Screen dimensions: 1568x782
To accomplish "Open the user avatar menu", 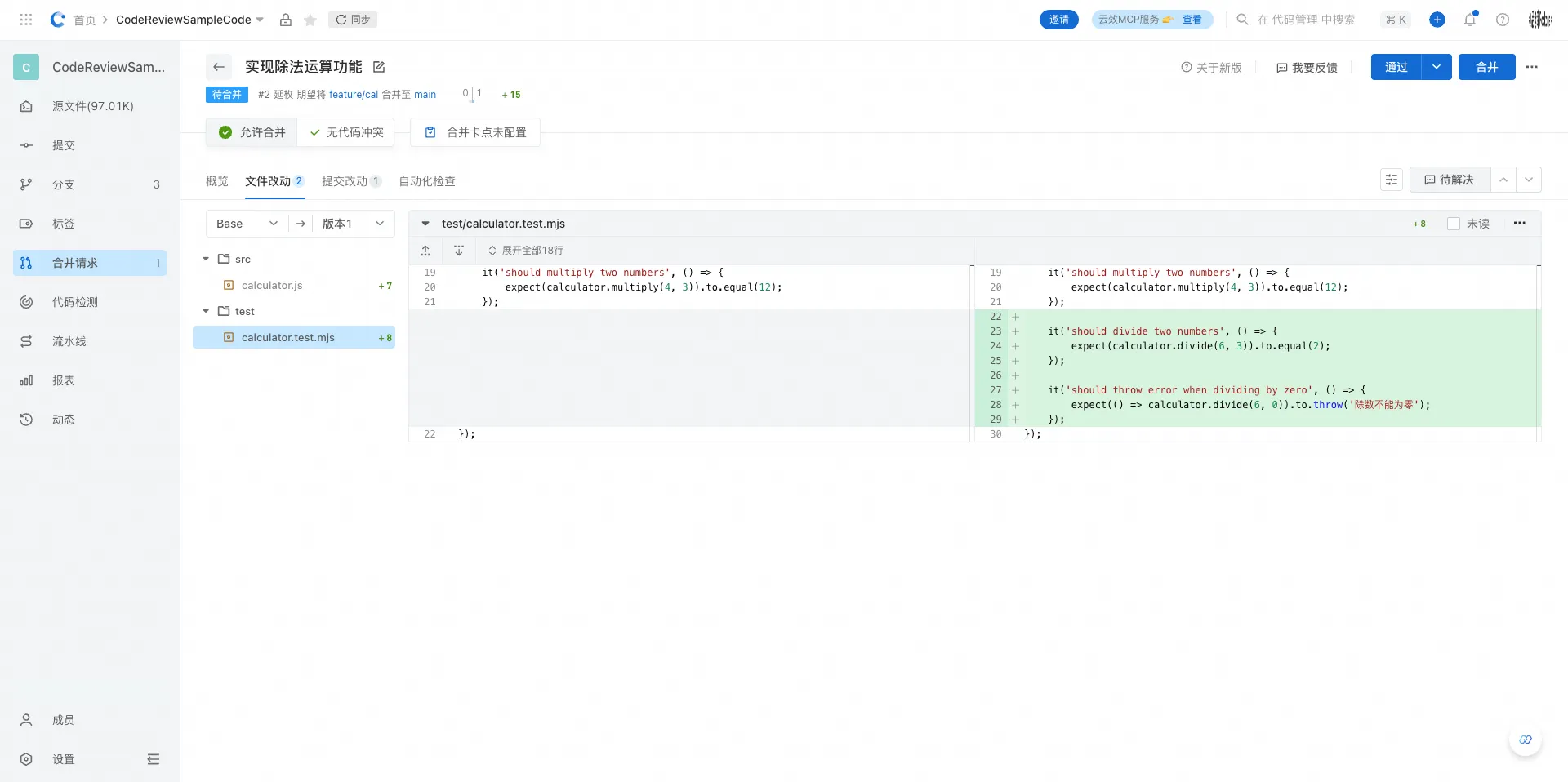I will click(1540, 20).
